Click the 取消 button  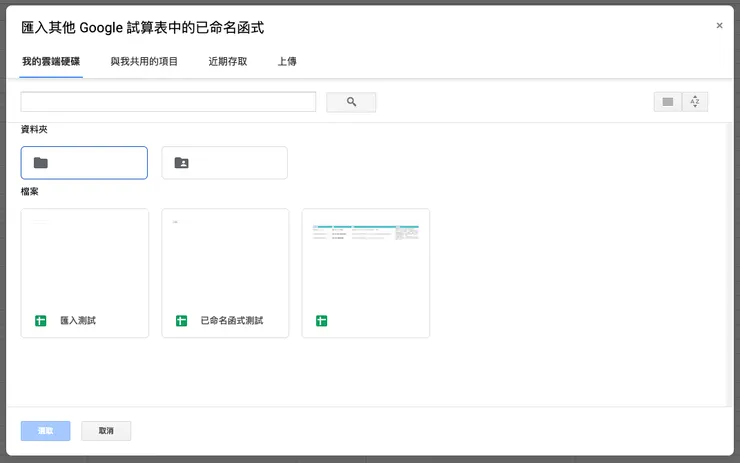click(106, 431)
